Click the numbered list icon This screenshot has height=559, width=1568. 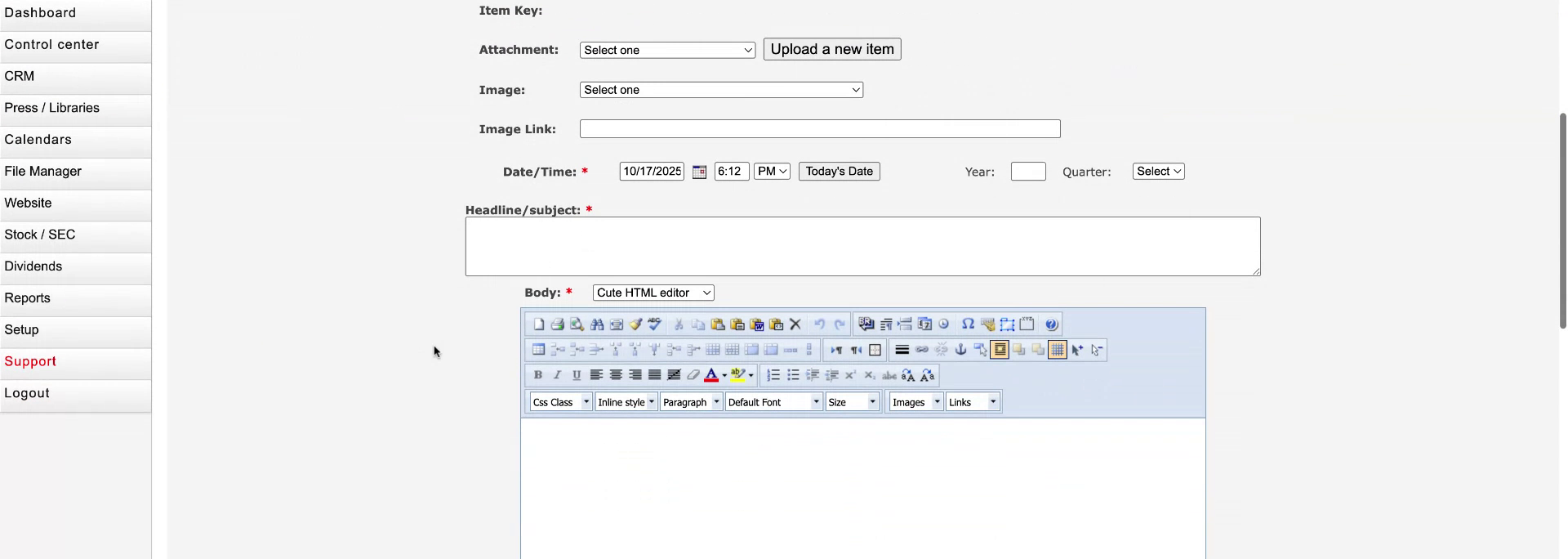tap(773, 375)
